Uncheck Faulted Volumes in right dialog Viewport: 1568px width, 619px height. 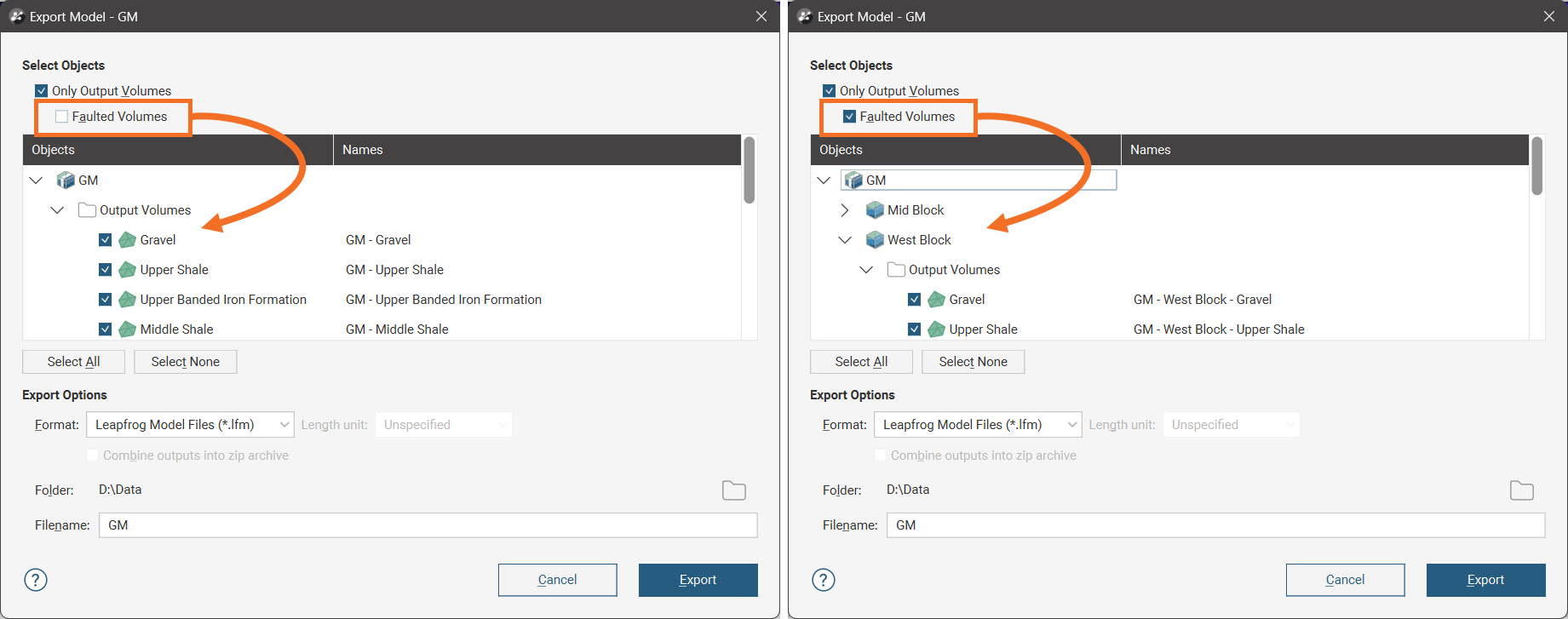[x=849, y=117]
